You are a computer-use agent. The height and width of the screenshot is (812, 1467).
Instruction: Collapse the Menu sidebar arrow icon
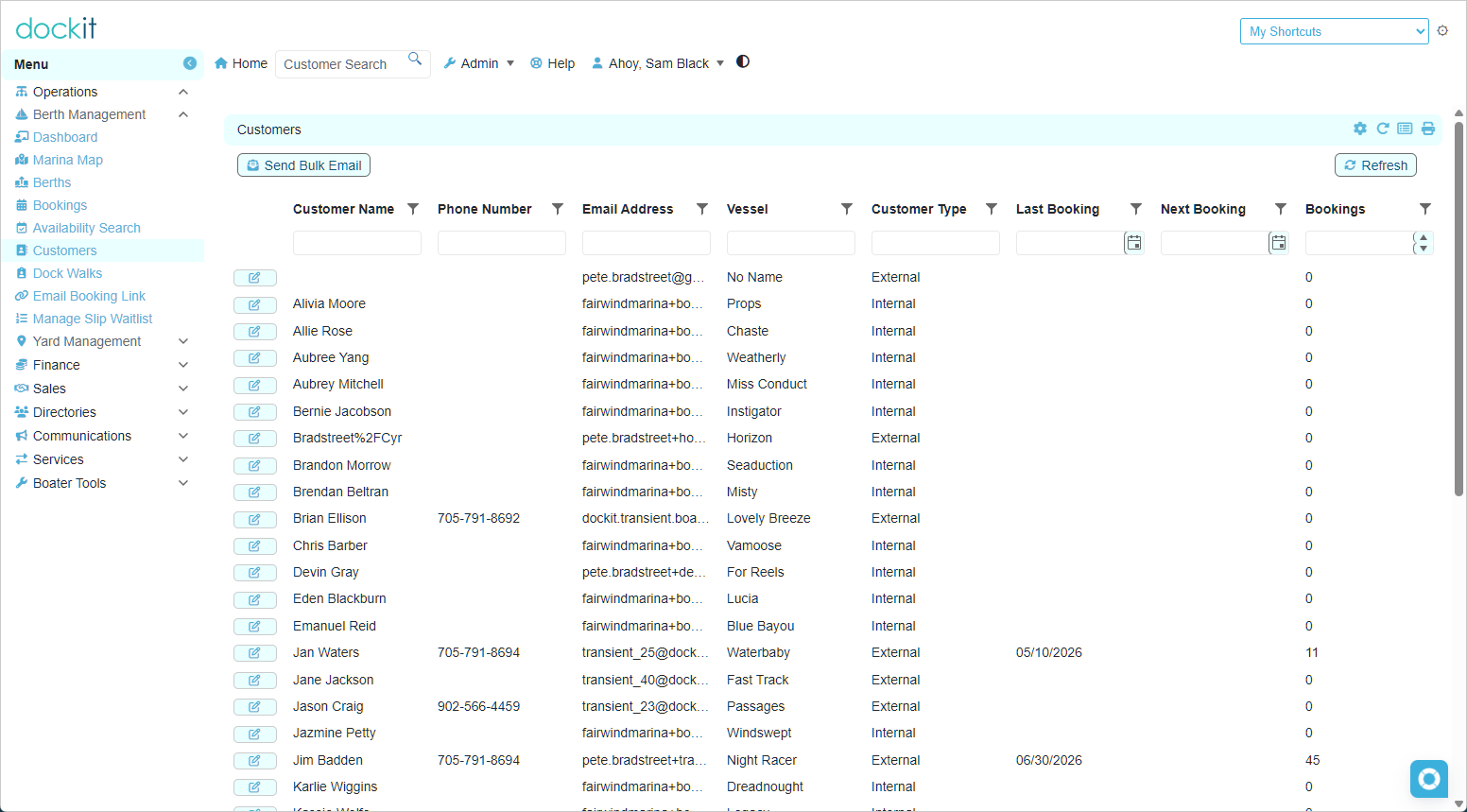tap(190, 63)
